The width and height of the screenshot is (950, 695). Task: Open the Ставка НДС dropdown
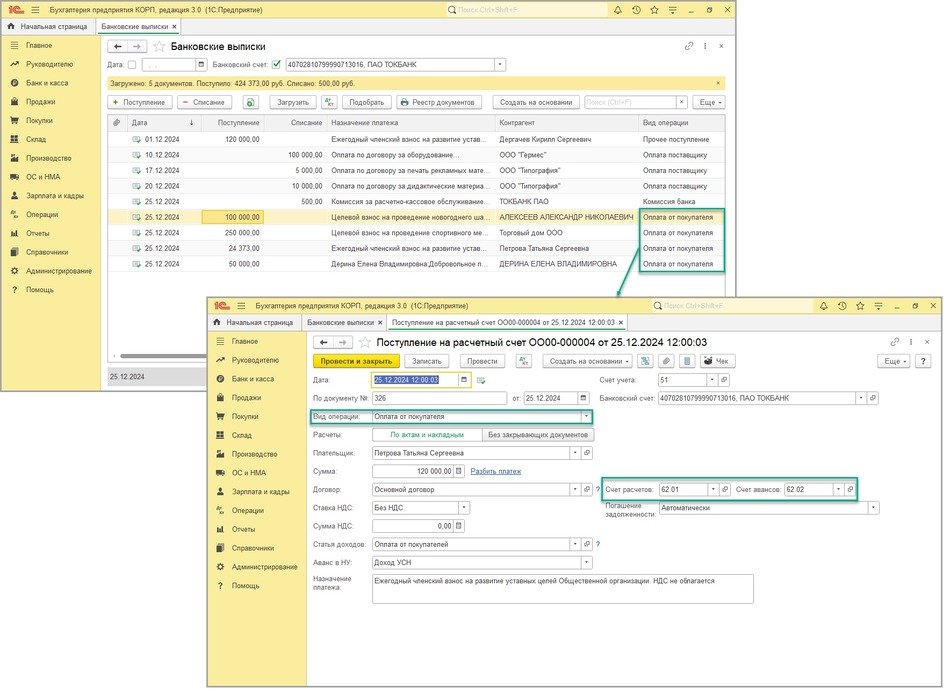(x=464, y=507)
